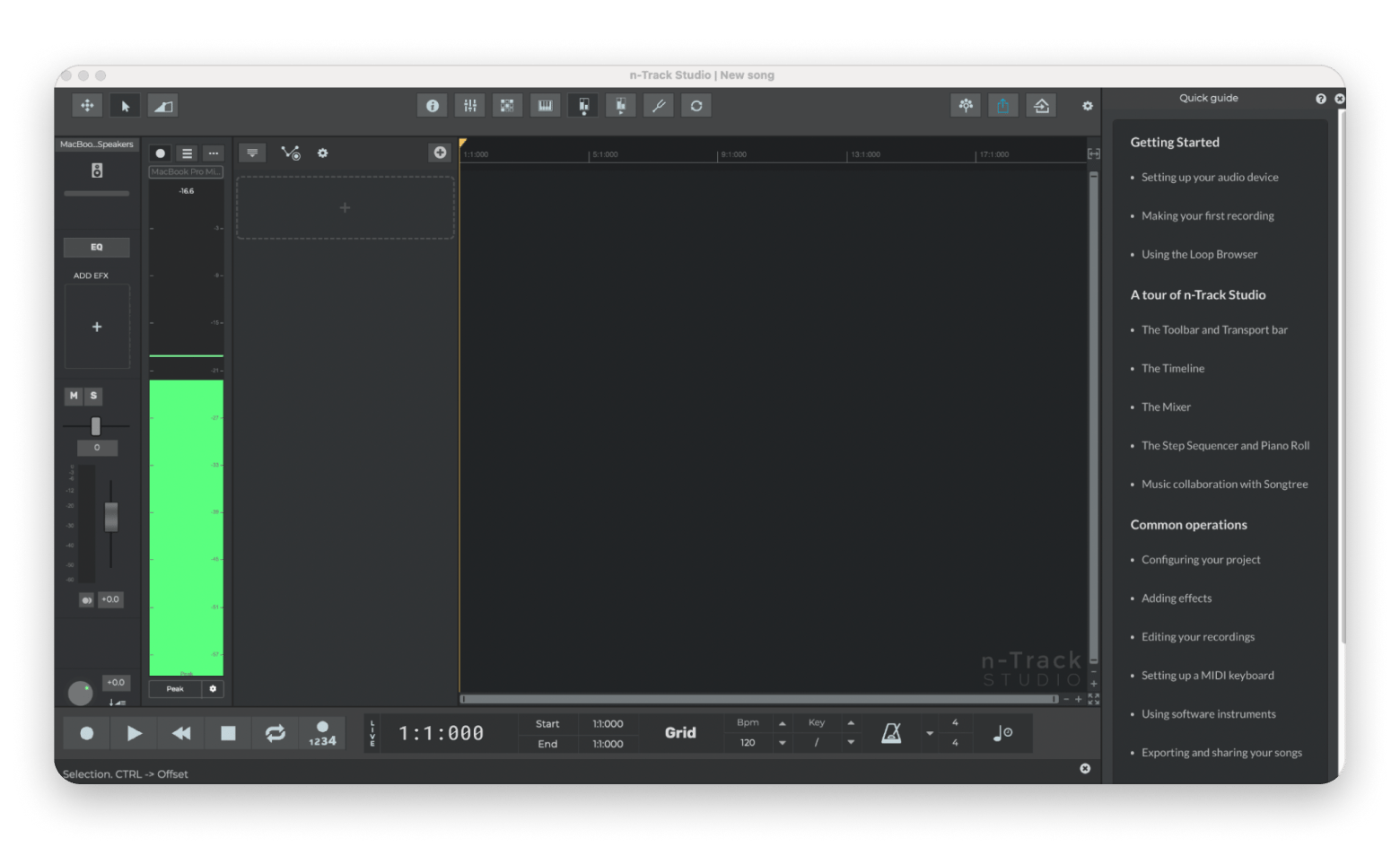Open 'Making your first recording' guide
The width and height of the screenshot is (1400, 856).
click(1207, 216)
